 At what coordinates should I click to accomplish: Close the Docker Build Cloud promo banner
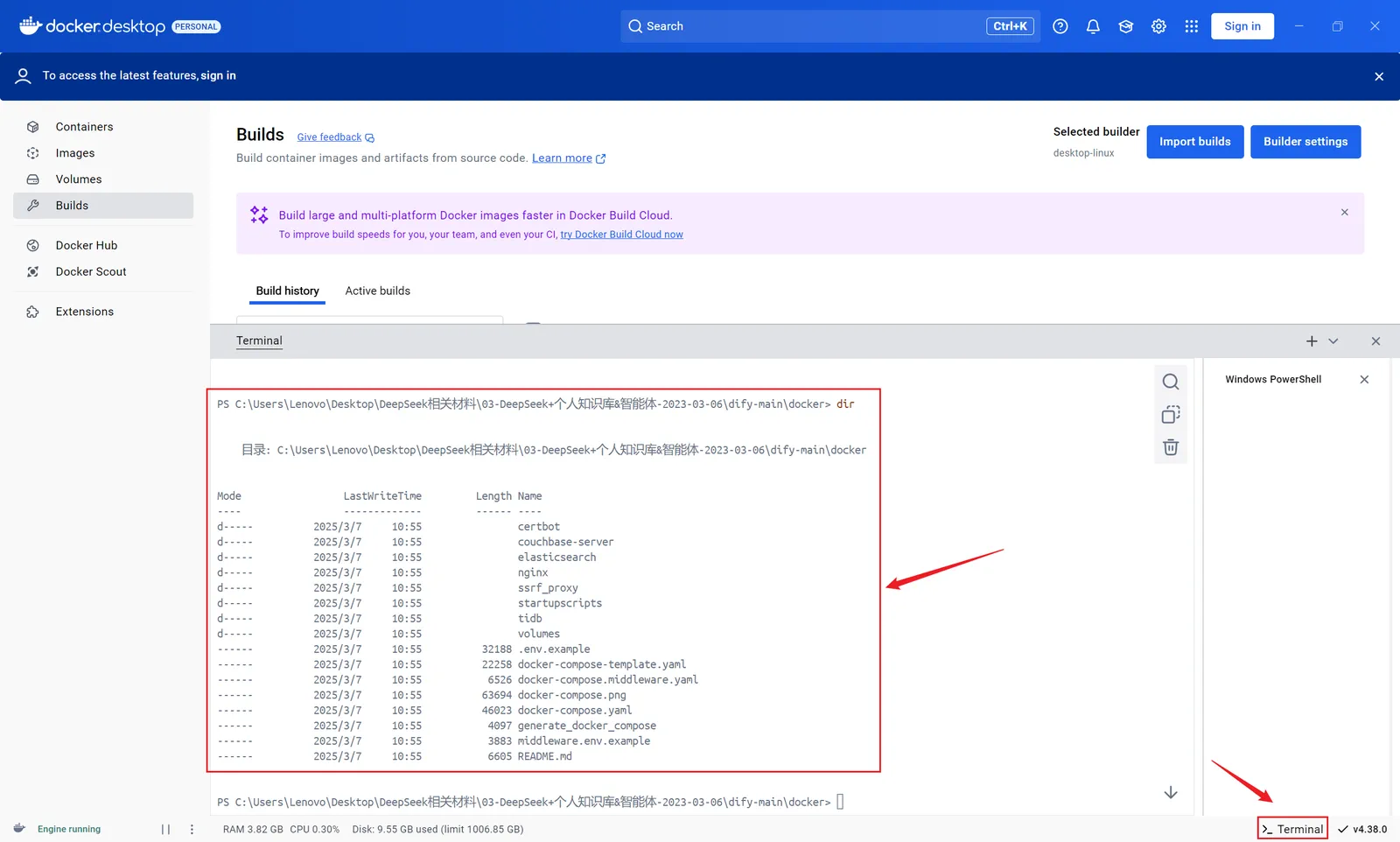click(1345, 213)
